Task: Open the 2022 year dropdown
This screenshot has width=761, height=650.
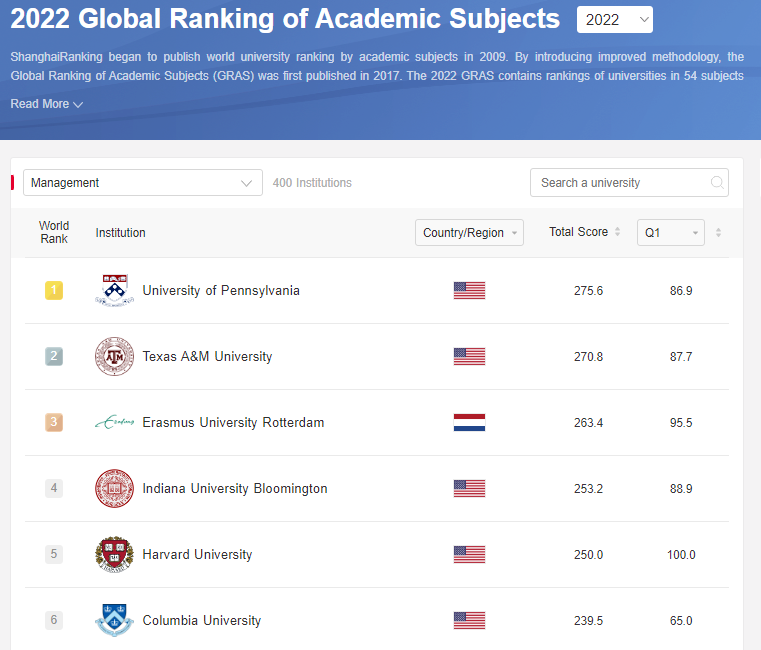Action: pos(614,20)
